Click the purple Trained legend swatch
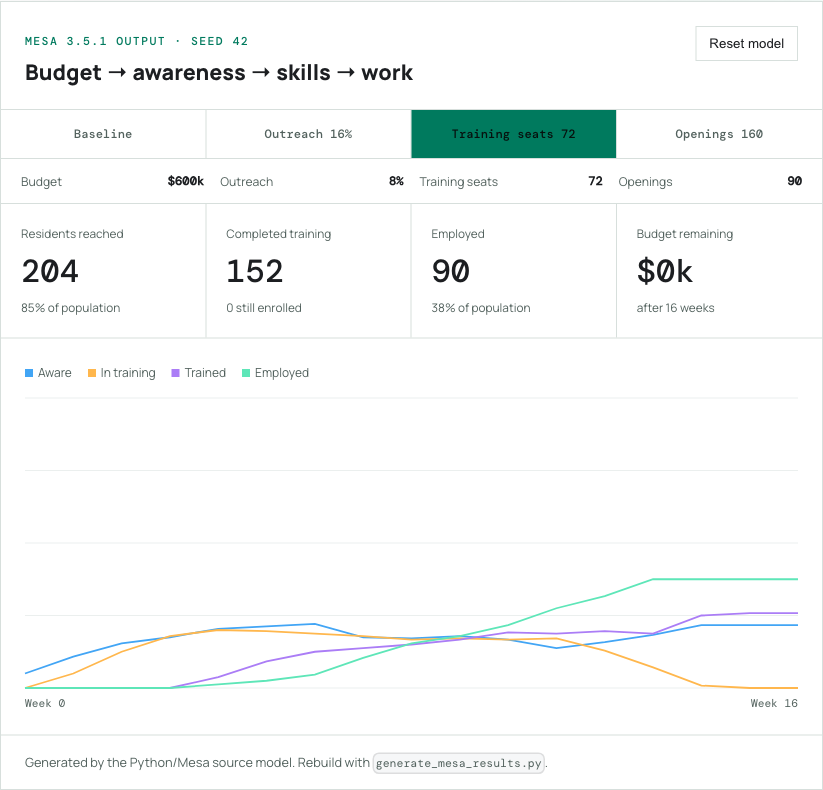This screenshot has width=823, height=790. click(x=175, y=373)
